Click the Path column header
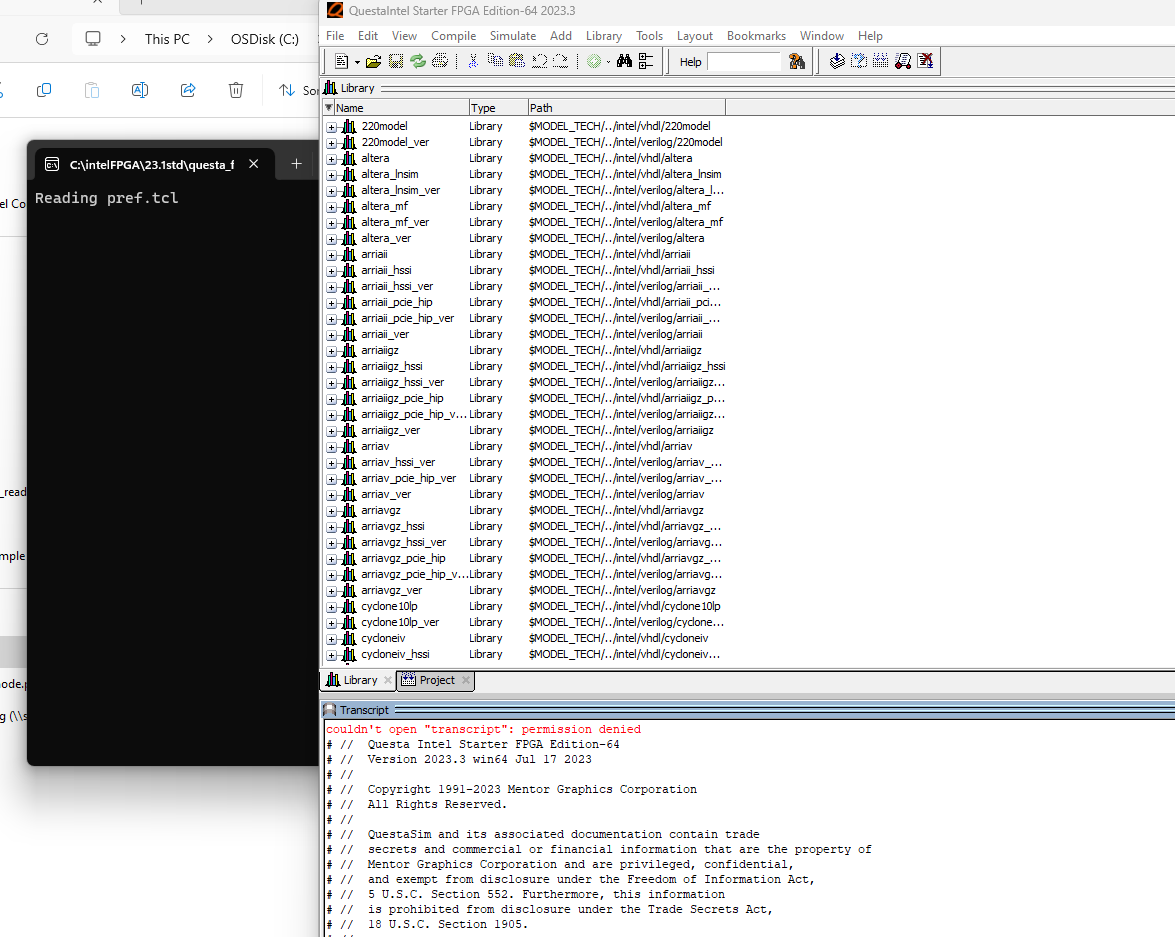The width and height of the screenshot is (1175, 937). [625, 107]
